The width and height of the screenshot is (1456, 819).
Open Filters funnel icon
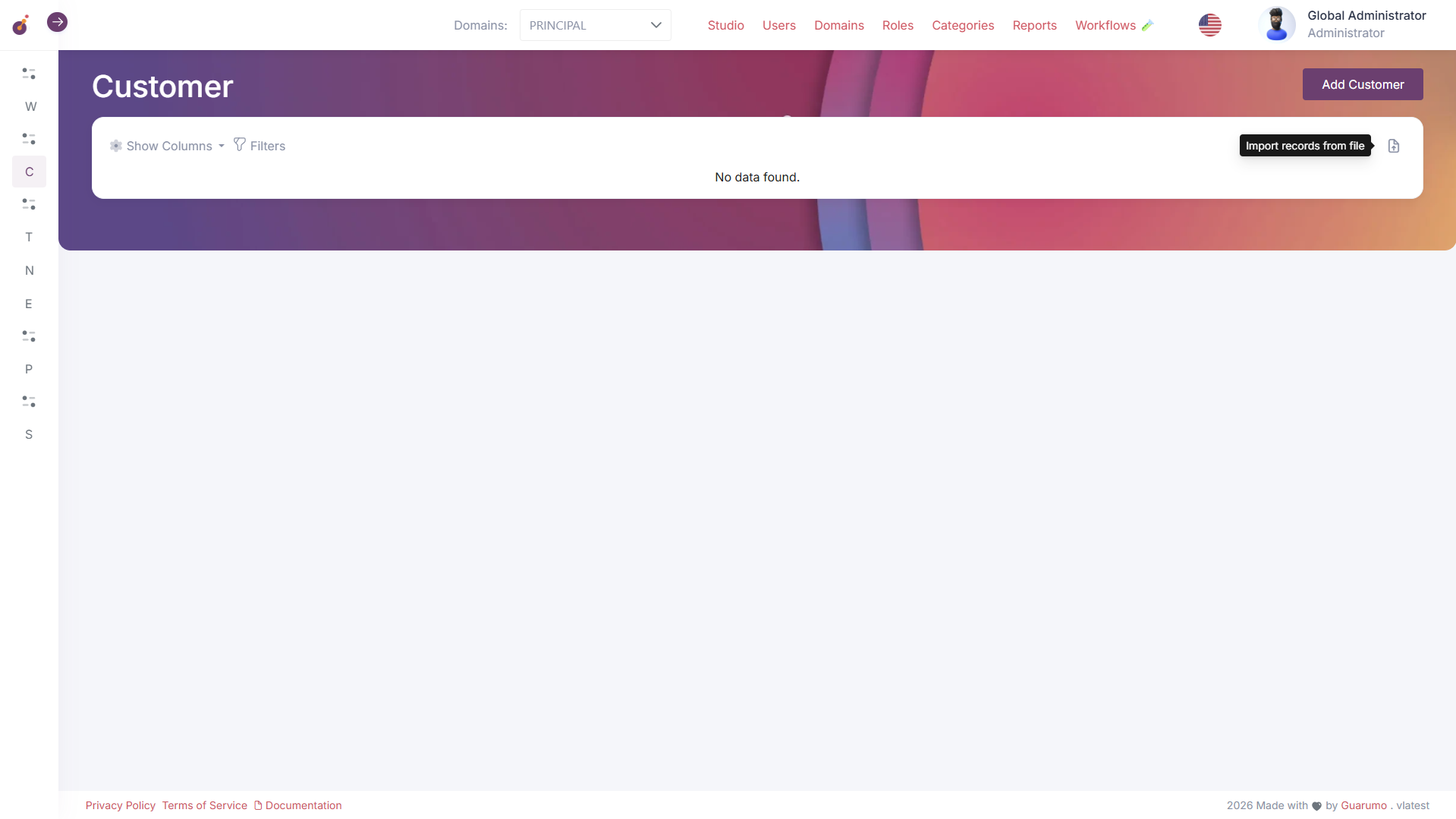[240, 145]
